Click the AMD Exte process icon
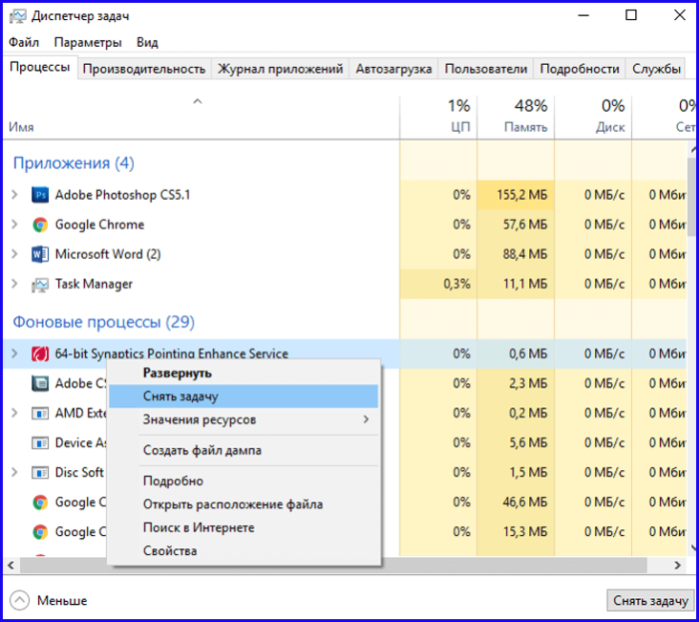The image size is (699, 622). click(x=40, y=413)
